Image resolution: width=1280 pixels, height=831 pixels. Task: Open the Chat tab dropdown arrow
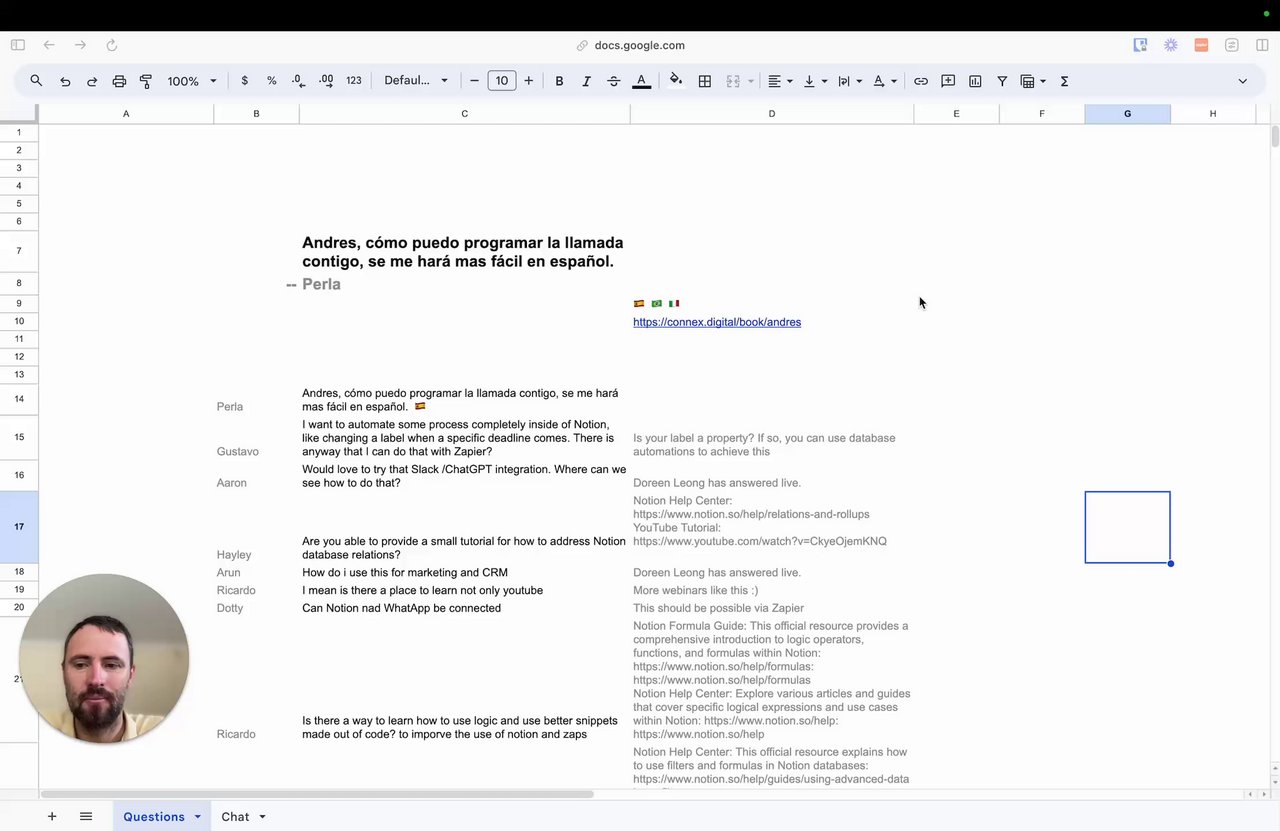click(x=262, y=817)
